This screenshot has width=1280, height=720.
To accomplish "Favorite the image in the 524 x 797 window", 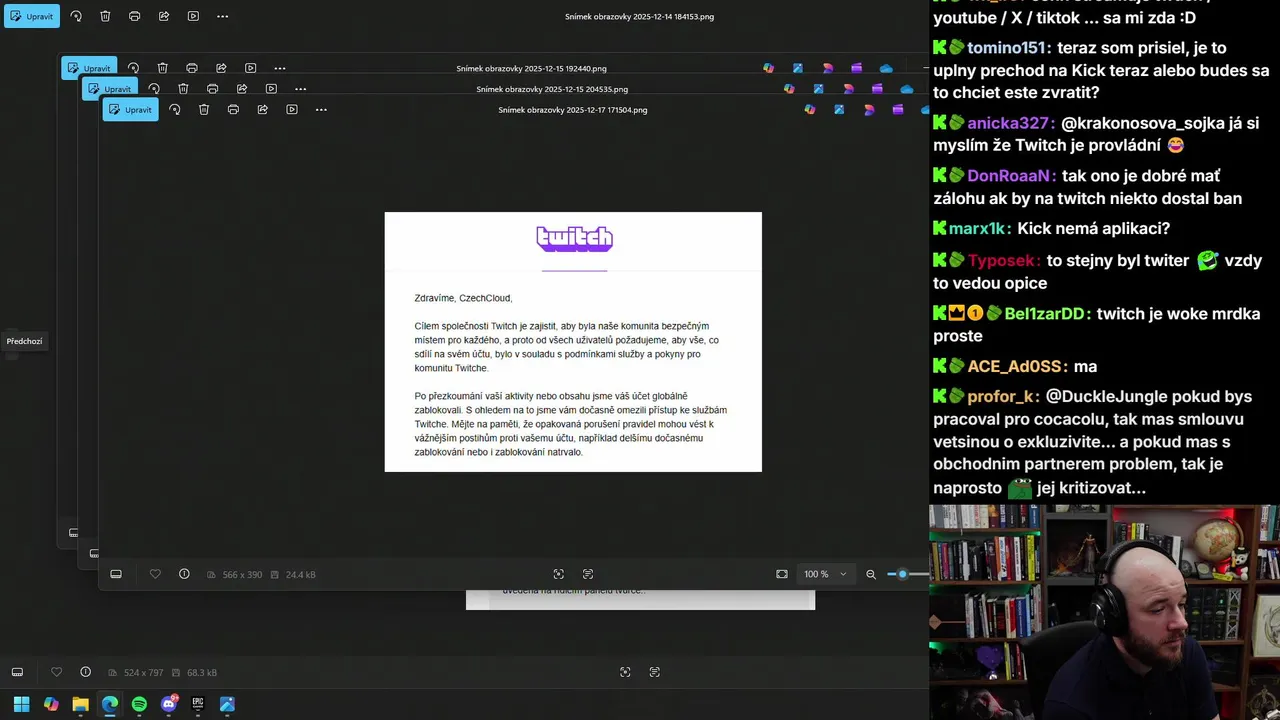I will [56, 672].
